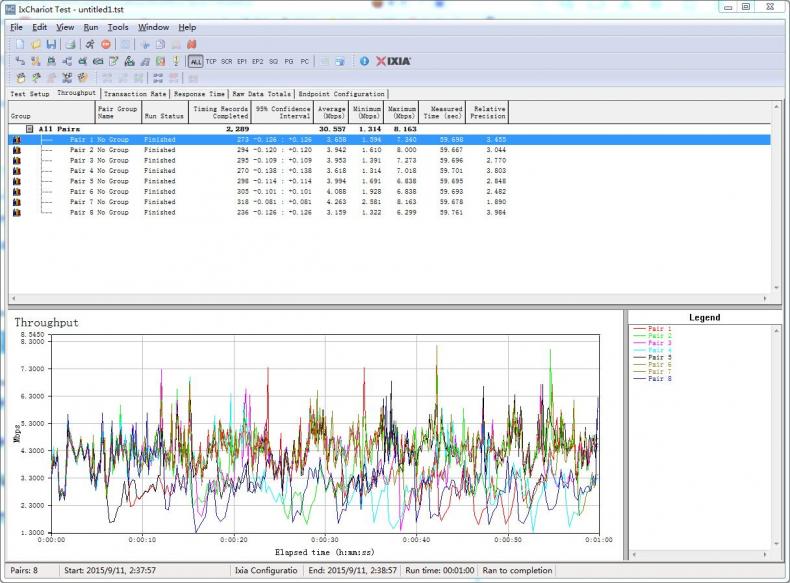Click the Pair 1 legend color line
The width and height of the screenshot is (790, 583).
coord(640,329)
